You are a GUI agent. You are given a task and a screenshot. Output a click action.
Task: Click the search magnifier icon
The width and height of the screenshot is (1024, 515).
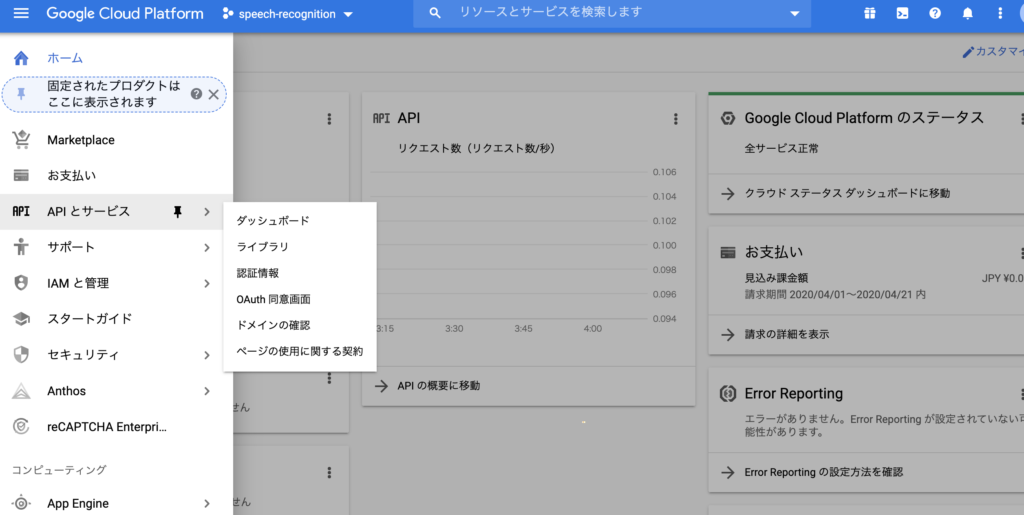[434, 13]
